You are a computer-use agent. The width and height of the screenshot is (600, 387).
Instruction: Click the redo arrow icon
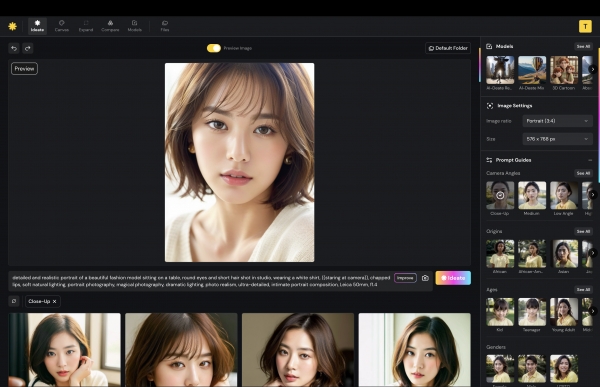[28, 48]
